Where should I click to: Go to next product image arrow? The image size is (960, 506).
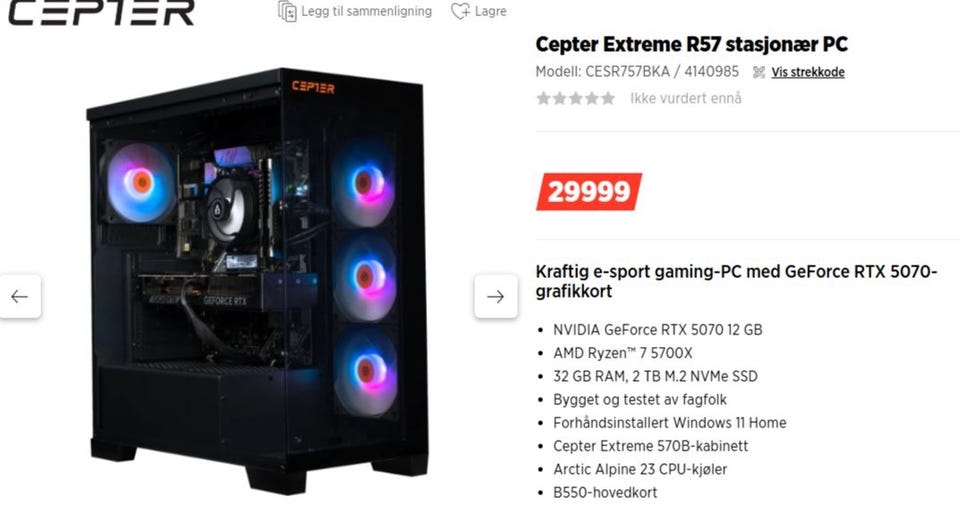click(x=495, y=296)
